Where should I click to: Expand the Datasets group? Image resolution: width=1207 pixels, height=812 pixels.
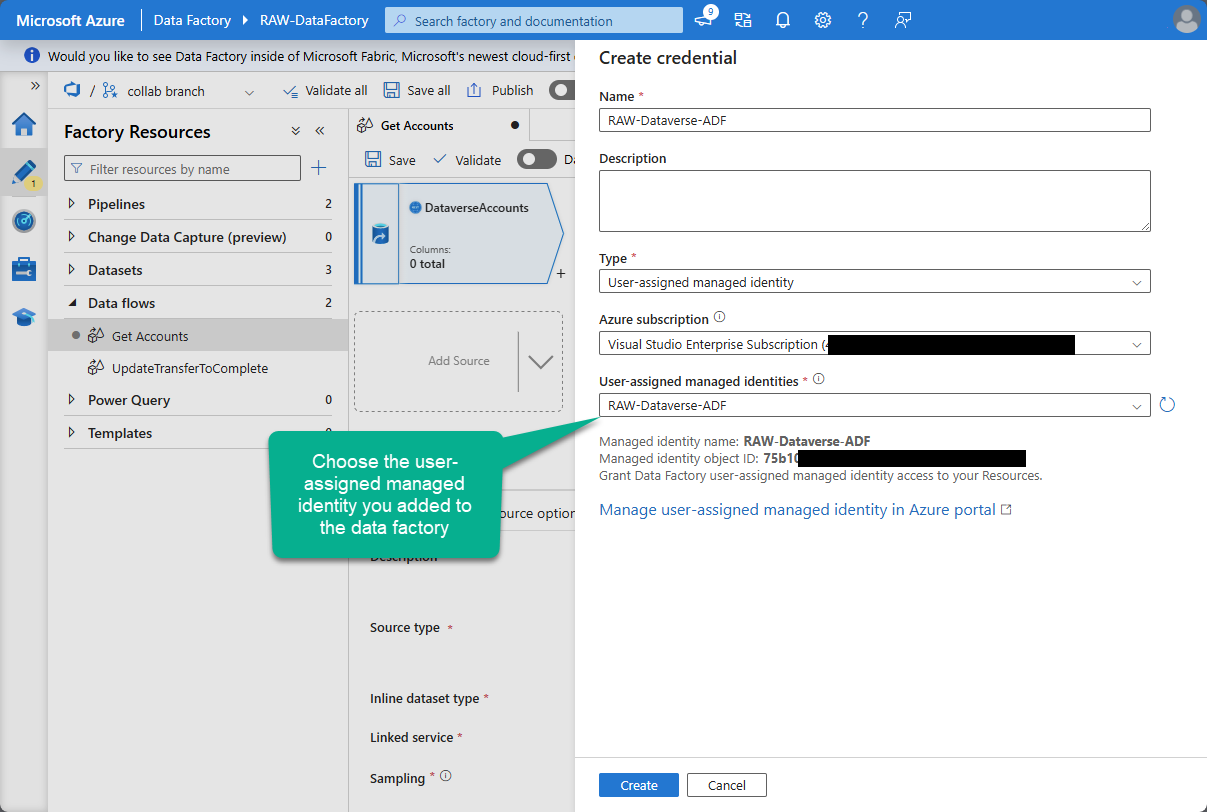click(71, 270)
